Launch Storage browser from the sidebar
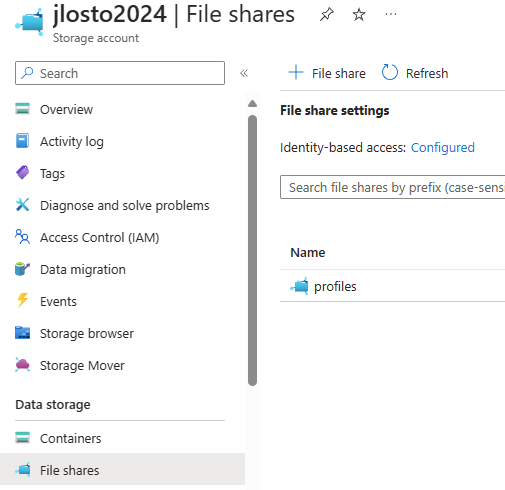Viewport: 505px width, 490px height. [x=87, y=333]
